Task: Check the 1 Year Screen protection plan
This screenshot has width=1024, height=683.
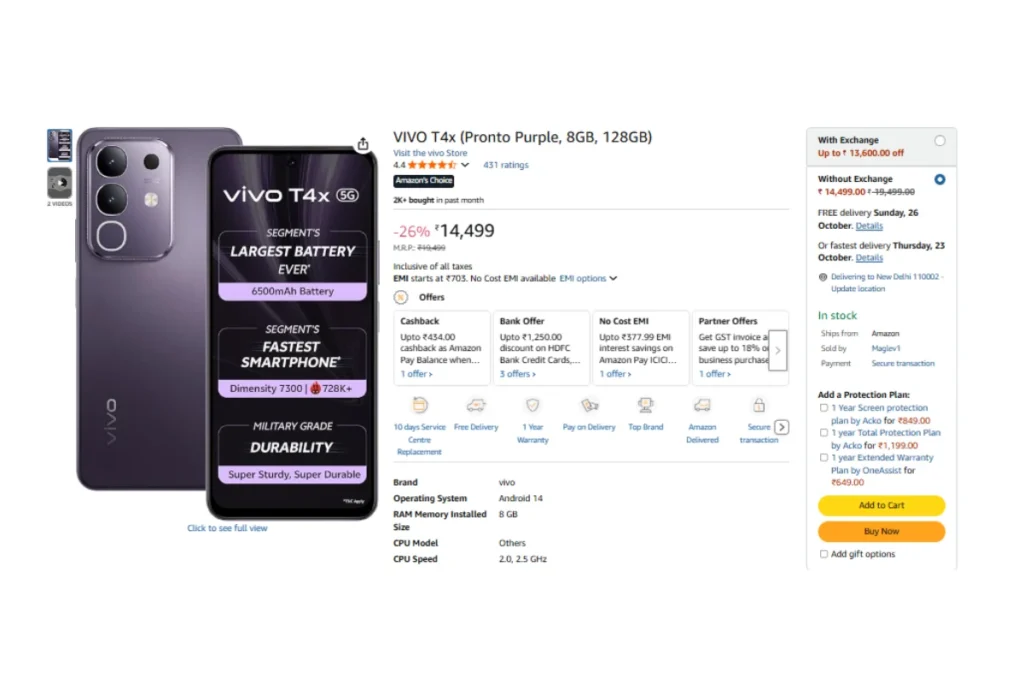Action: 823,408
